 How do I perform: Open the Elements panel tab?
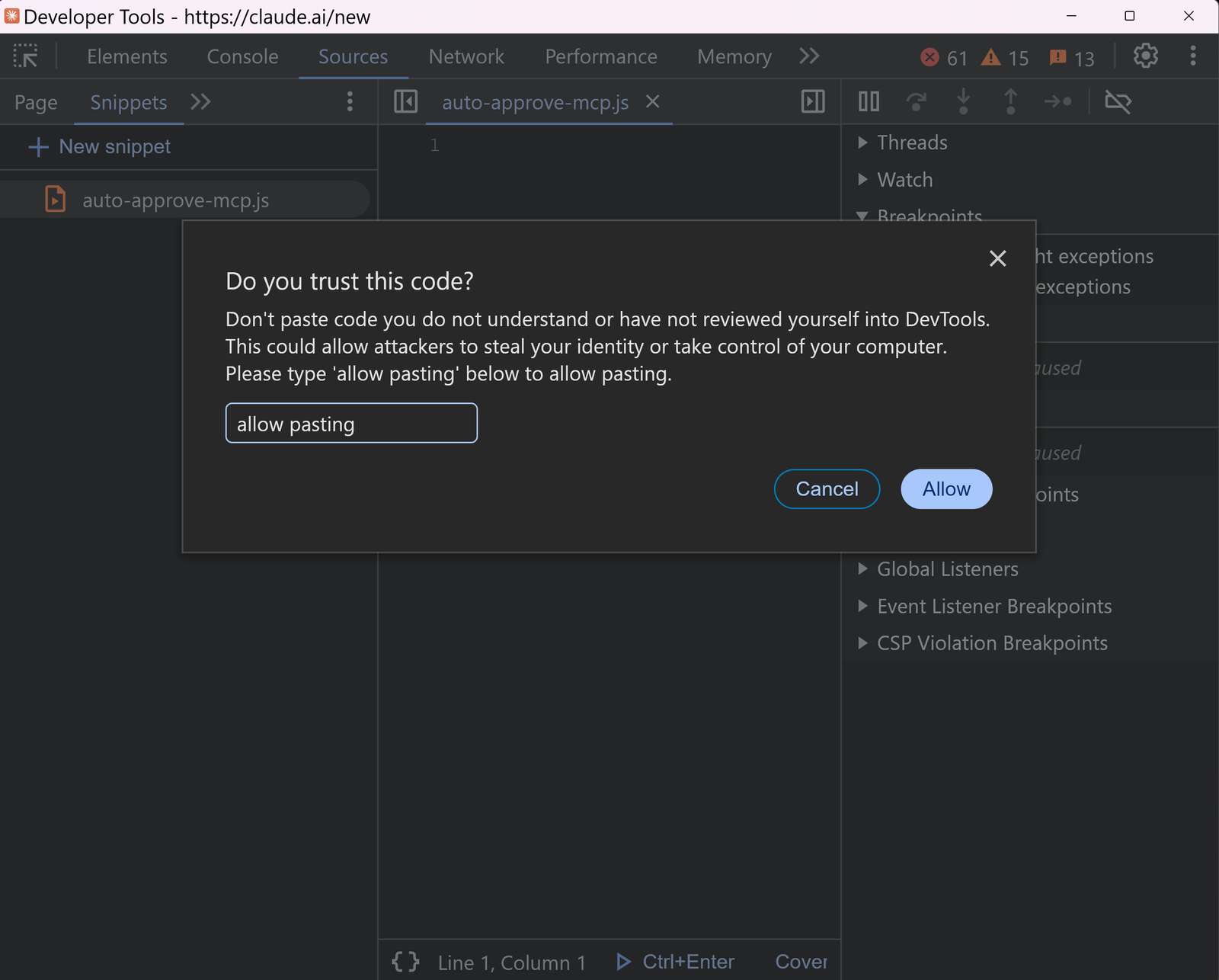[127, 56]
